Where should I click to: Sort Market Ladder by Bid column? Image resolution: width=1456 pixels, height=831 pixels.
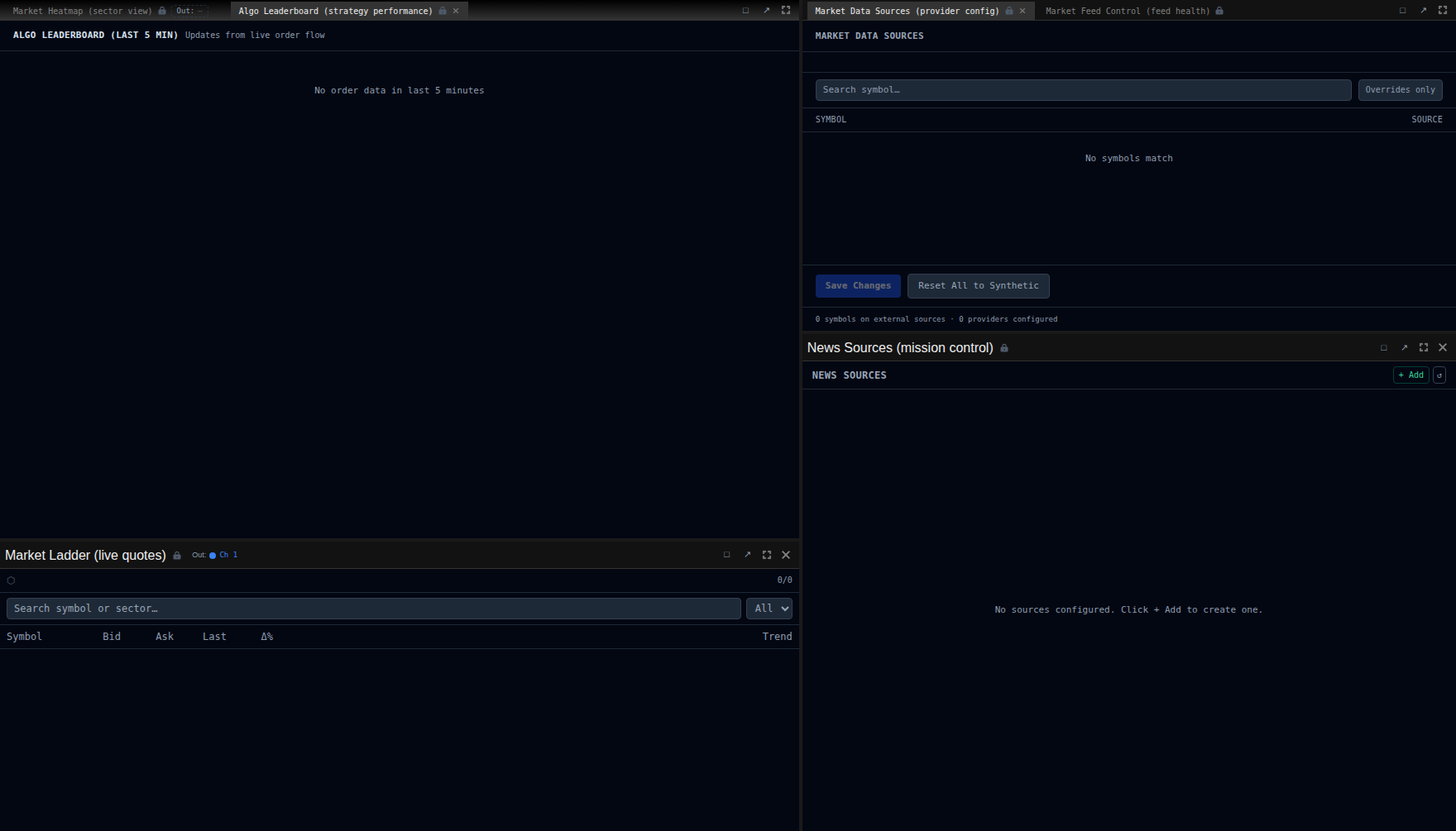112,637
